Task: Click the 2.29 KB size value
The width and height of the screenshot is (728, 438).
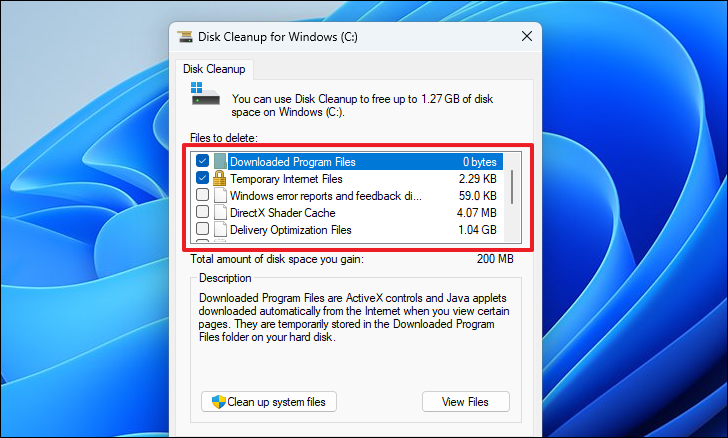Action: [x=478, y=179]
